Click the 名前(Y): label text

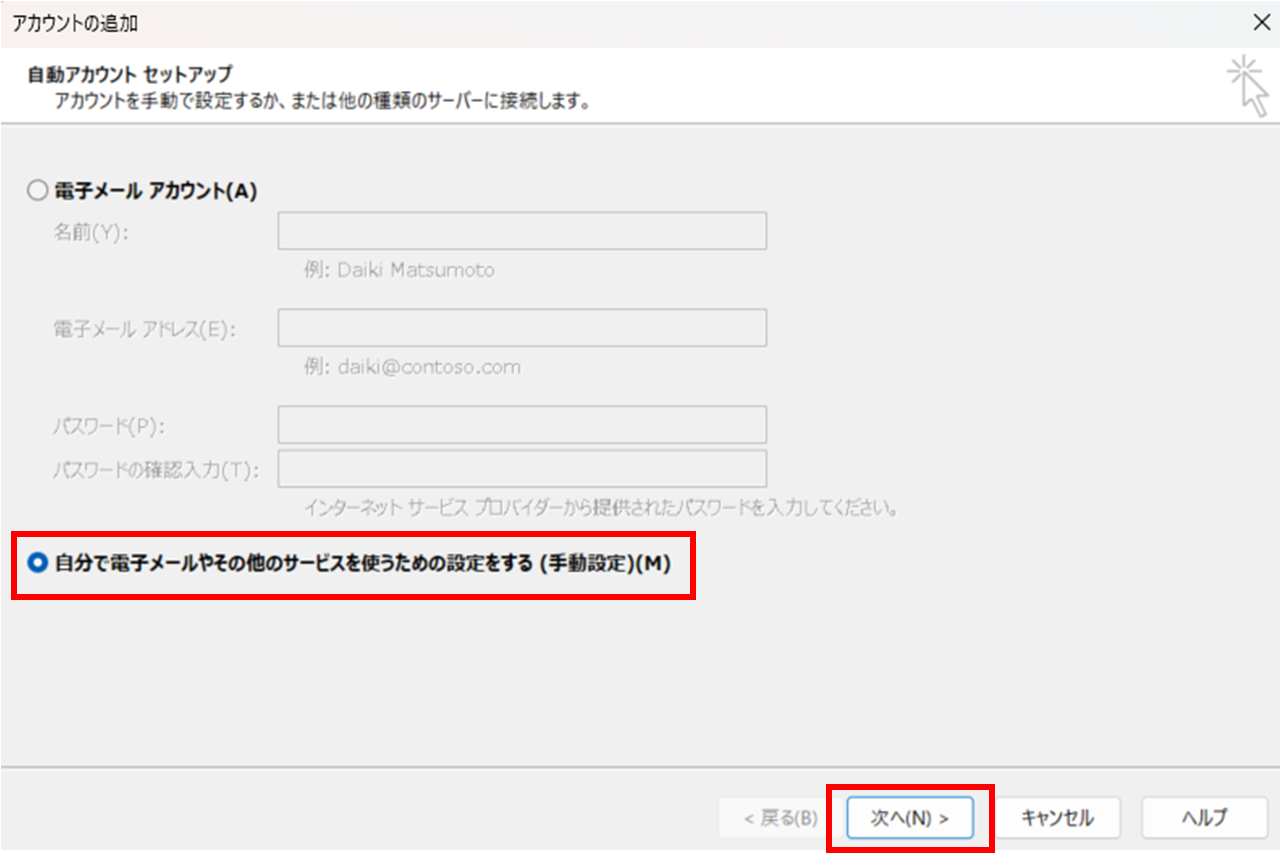click(92, 232)
